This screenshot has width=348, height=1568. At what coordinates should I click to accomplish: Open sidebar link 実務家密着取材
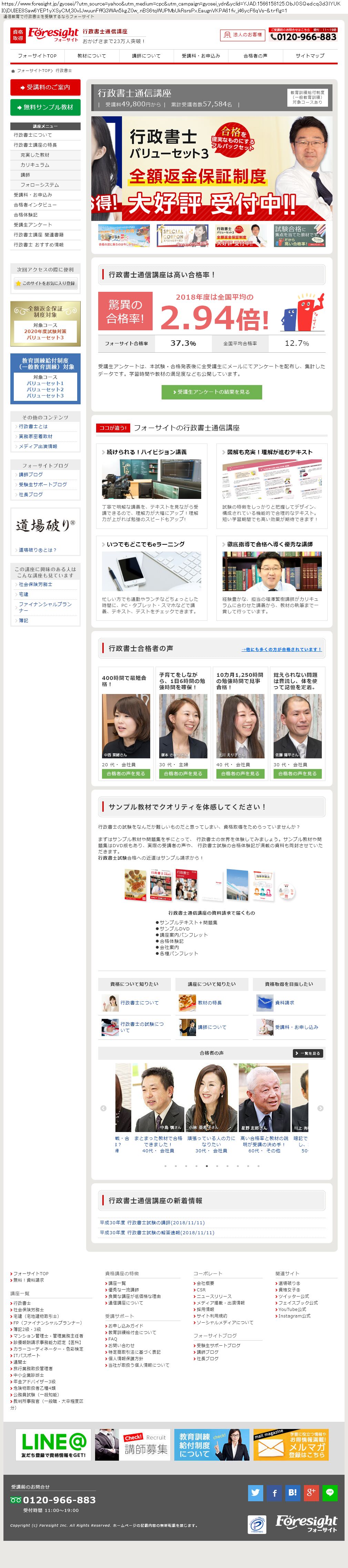(x=35, y=436)
